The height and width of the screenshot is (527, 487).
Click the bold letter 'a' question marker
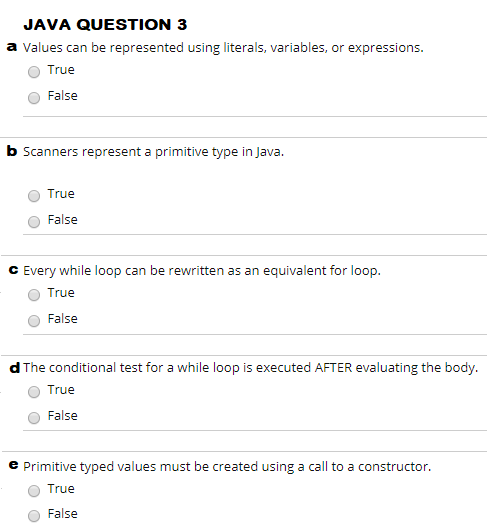12,47
